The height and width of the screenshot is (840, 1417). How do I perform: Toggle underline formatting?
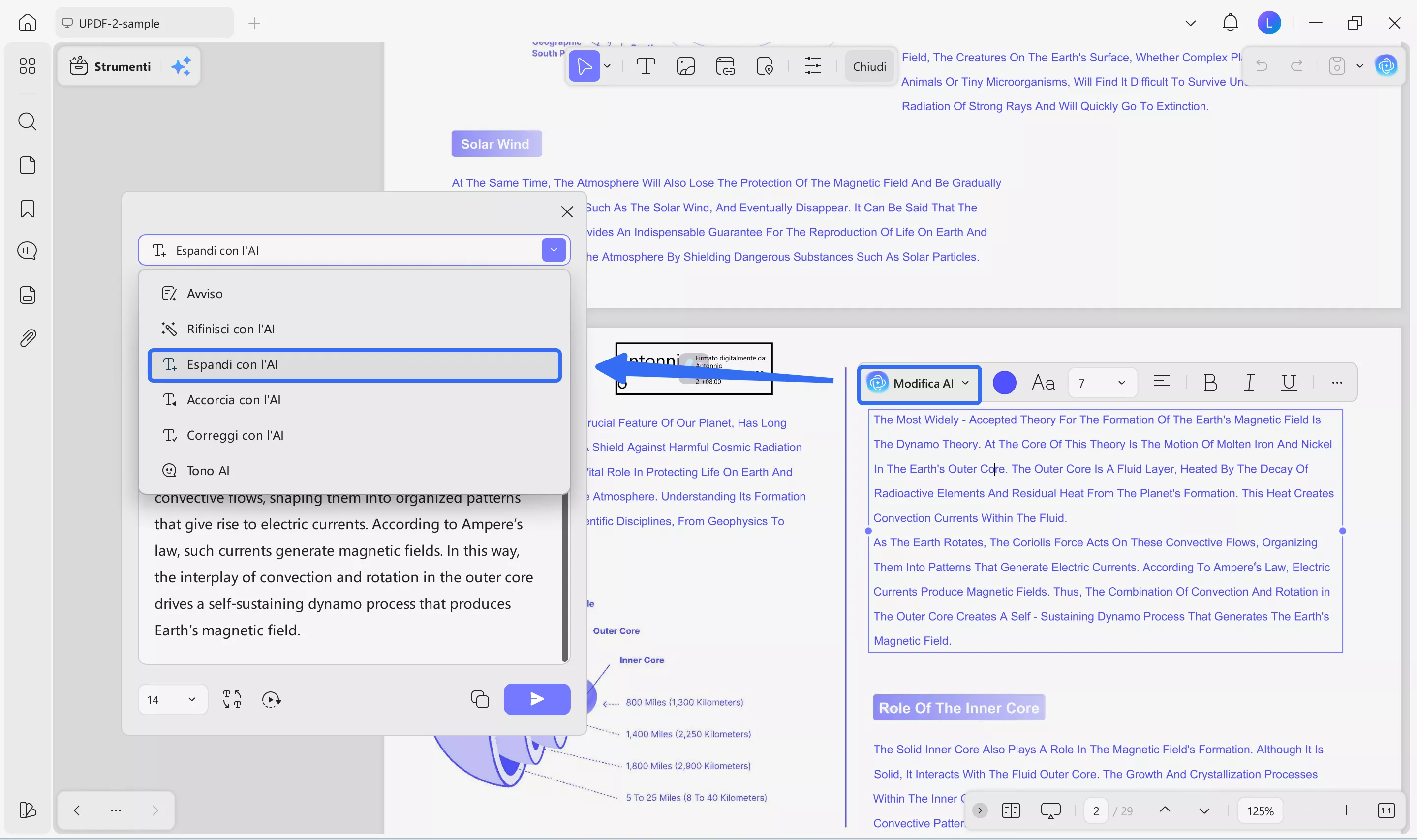point(1289,383)
